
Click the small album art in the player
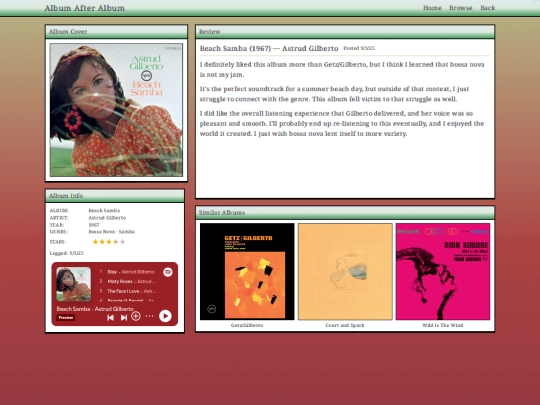(x=73, y=284)
